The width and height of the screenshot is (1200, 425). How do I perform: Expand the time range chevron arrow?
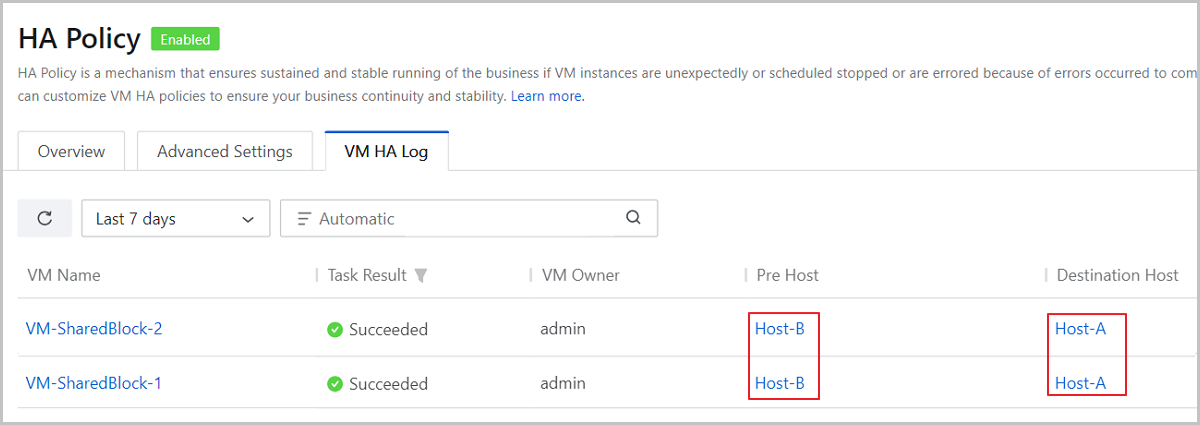[248, 219]
